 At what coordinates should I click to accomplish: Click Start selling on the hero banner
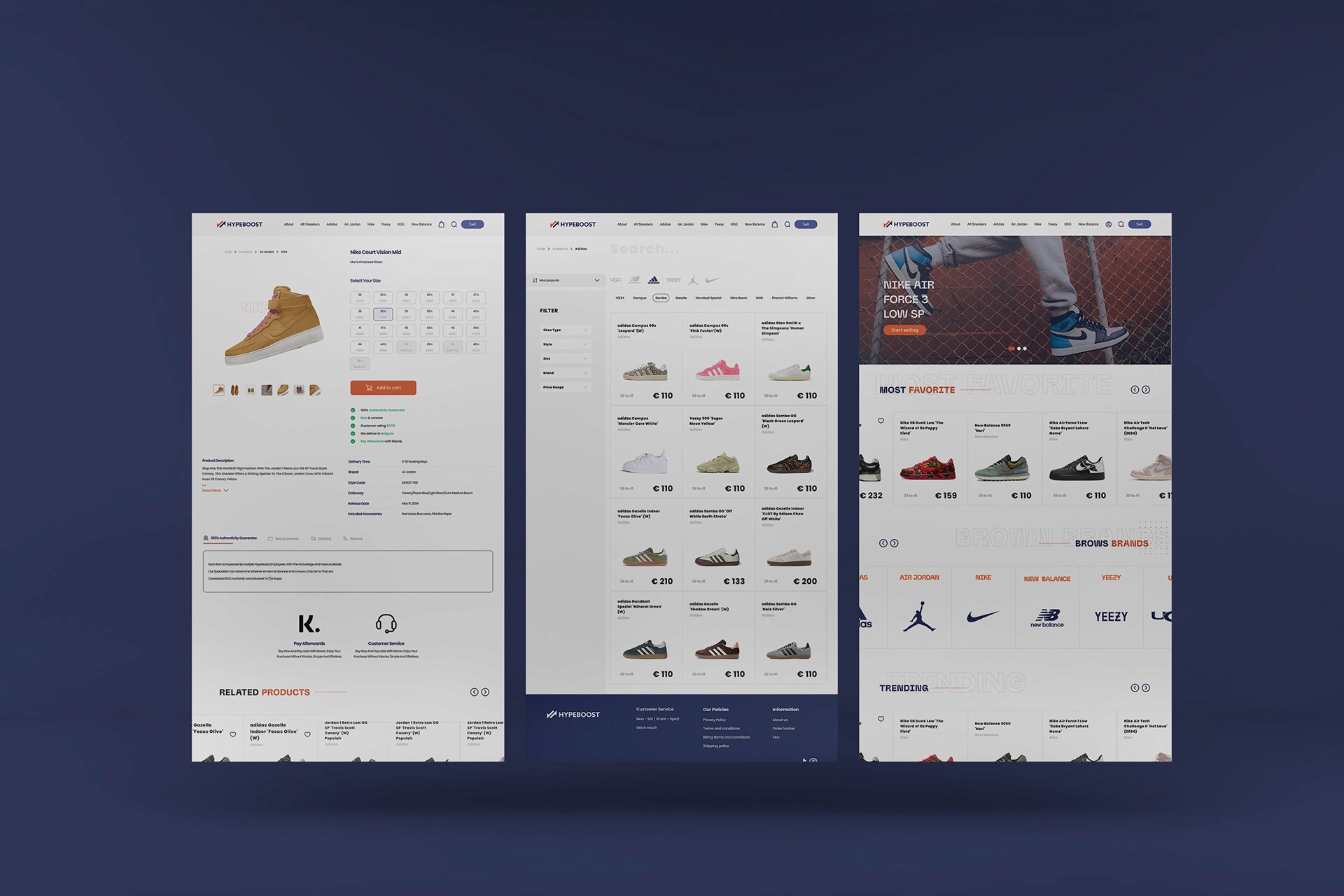point(904,330)
